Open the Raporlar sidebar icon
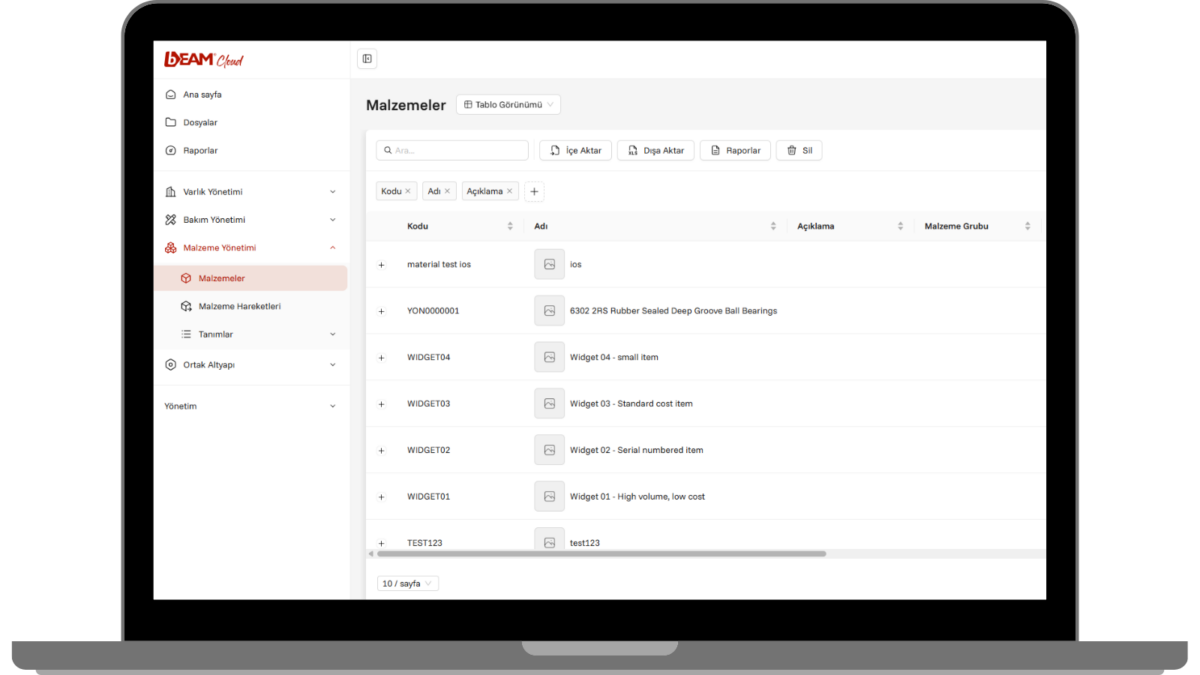Image resolution: width=1200 pixels, height=675 pixels. coord(170,150)
